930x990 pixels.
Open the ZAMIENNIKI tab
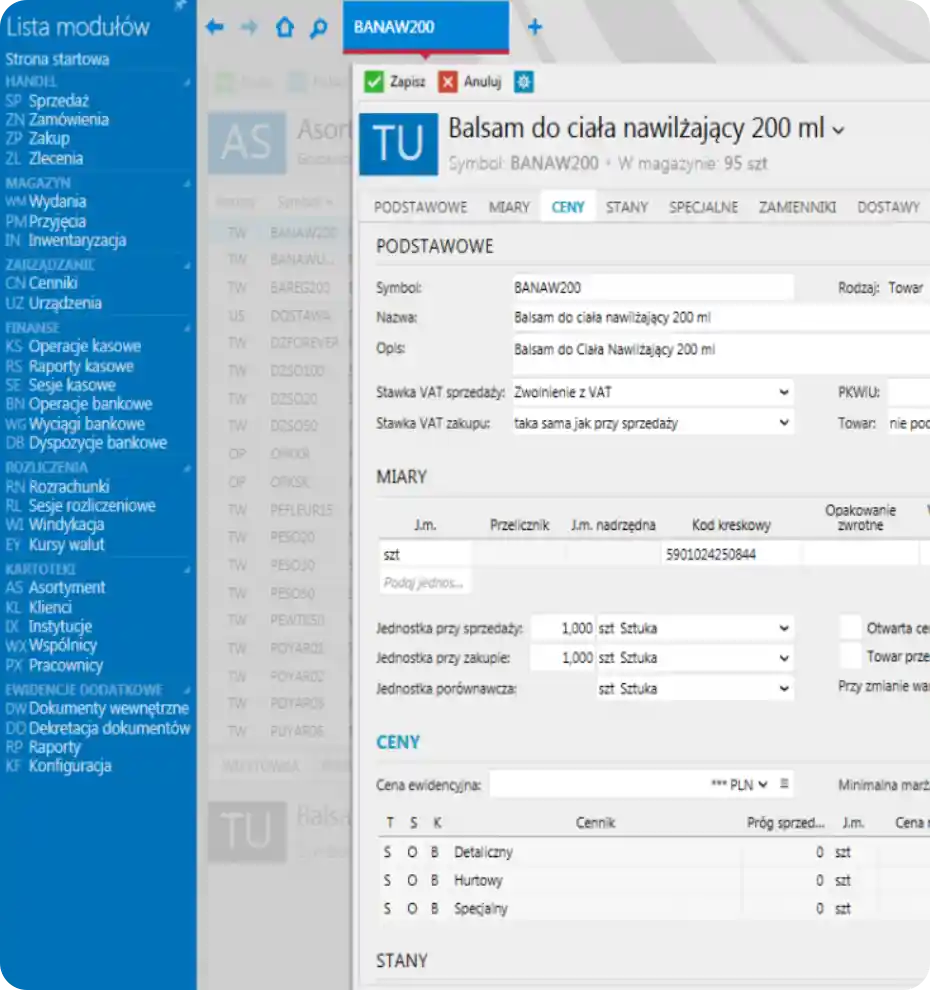click(x=797, y=207)
